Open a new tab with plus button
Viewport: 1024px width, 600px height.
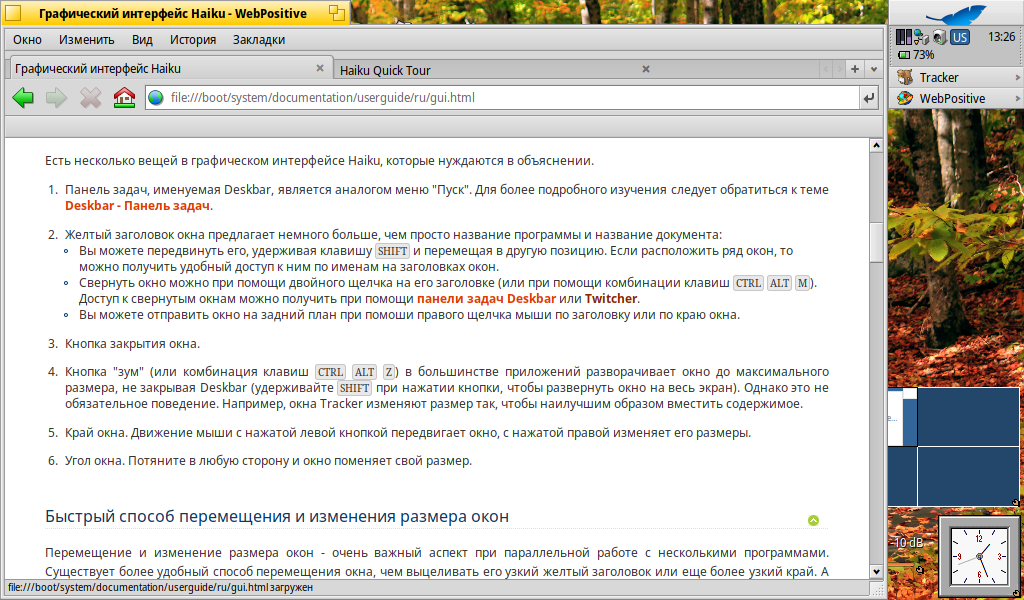[x=855, y=69]
